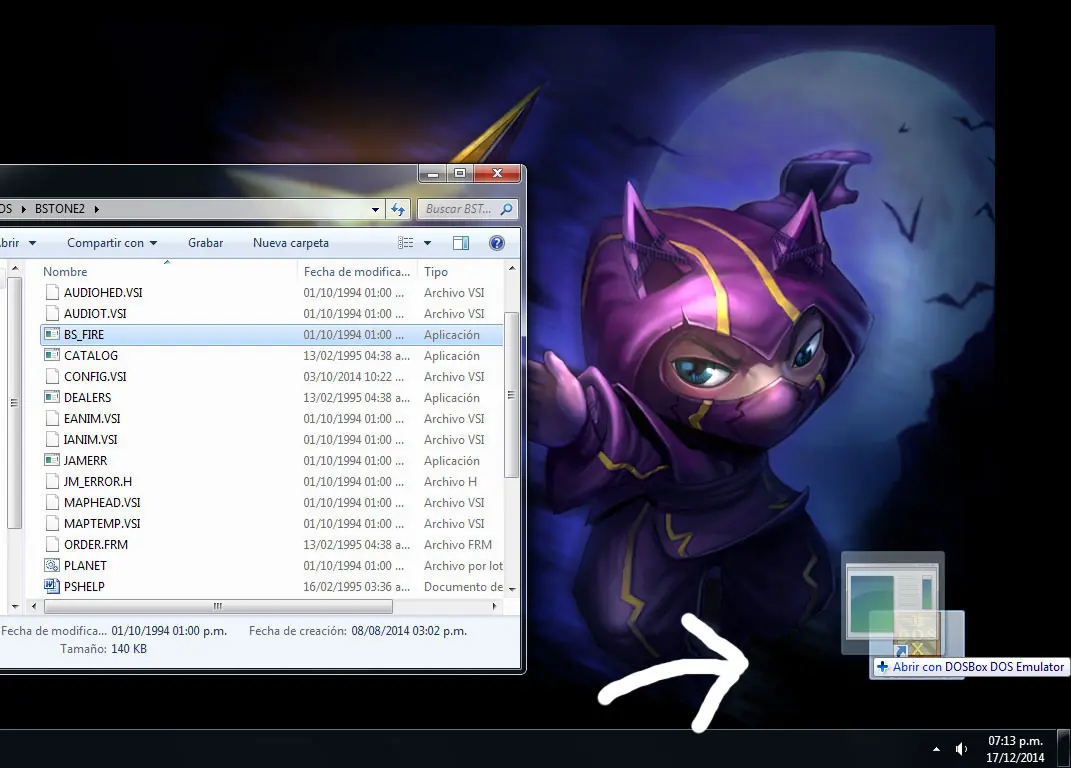
Task: Click the AUDIOT.VSI file icon
Action: [51, 314]
